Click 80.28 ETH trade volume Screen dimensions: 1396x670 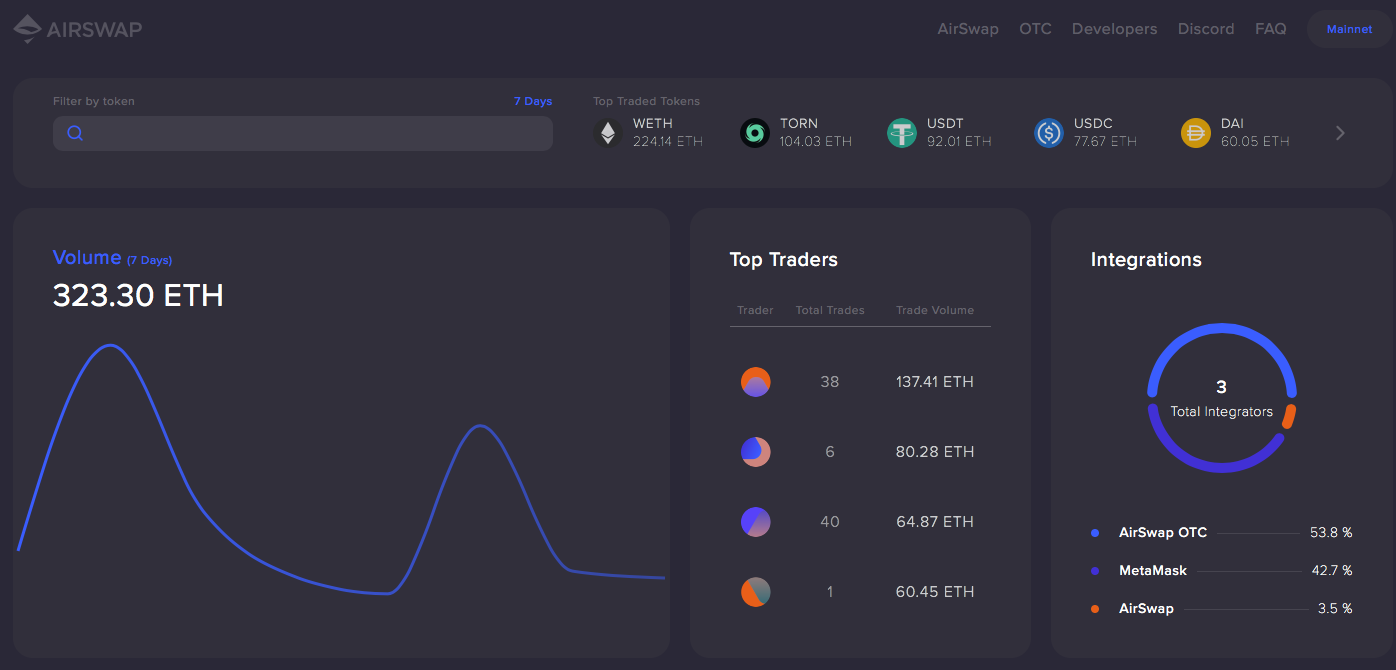935,452
